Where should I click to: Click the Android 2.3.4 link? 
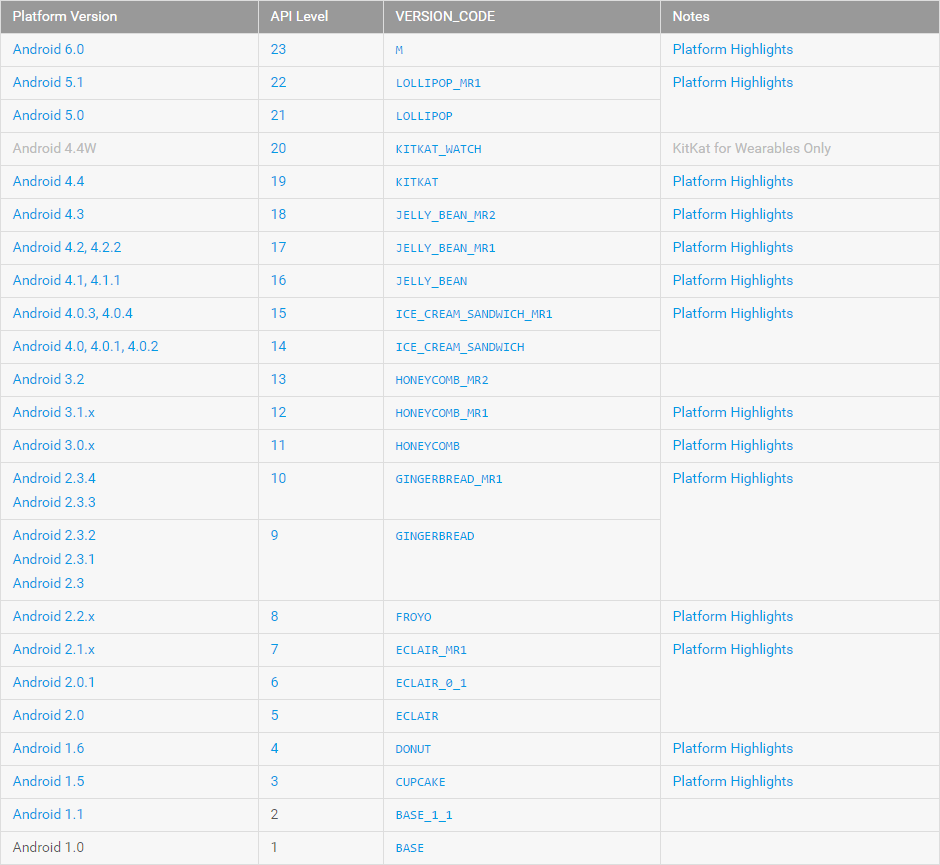(x=54, y=478)
